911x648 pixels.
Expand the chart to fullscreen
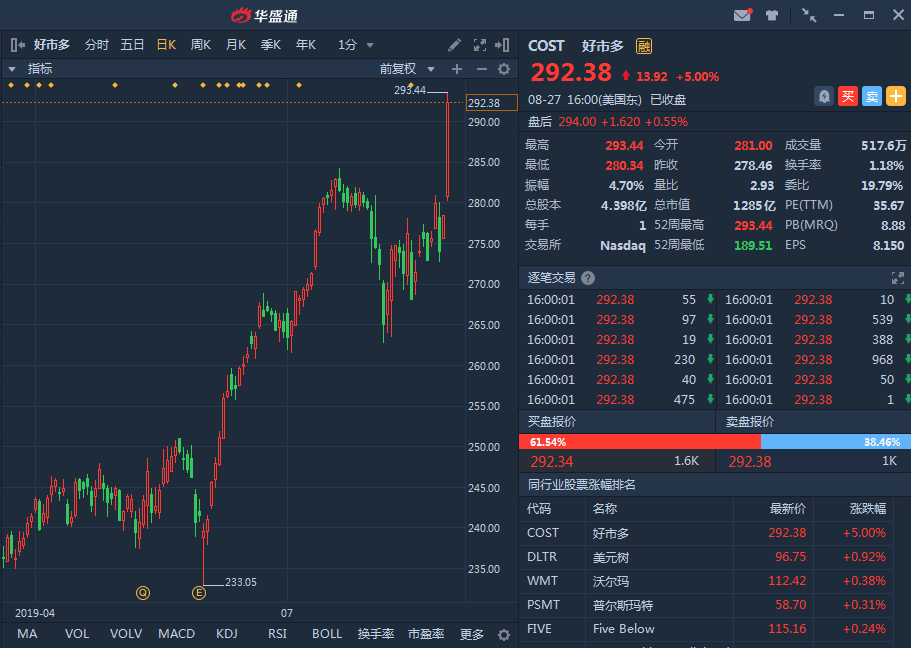pyautogui.click(x=479, y=45)
